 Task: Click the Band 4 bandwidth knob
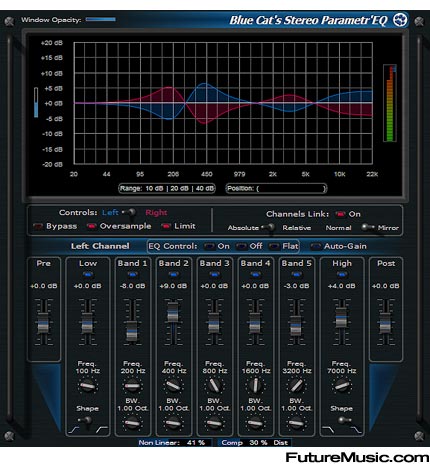click(255, 423)
